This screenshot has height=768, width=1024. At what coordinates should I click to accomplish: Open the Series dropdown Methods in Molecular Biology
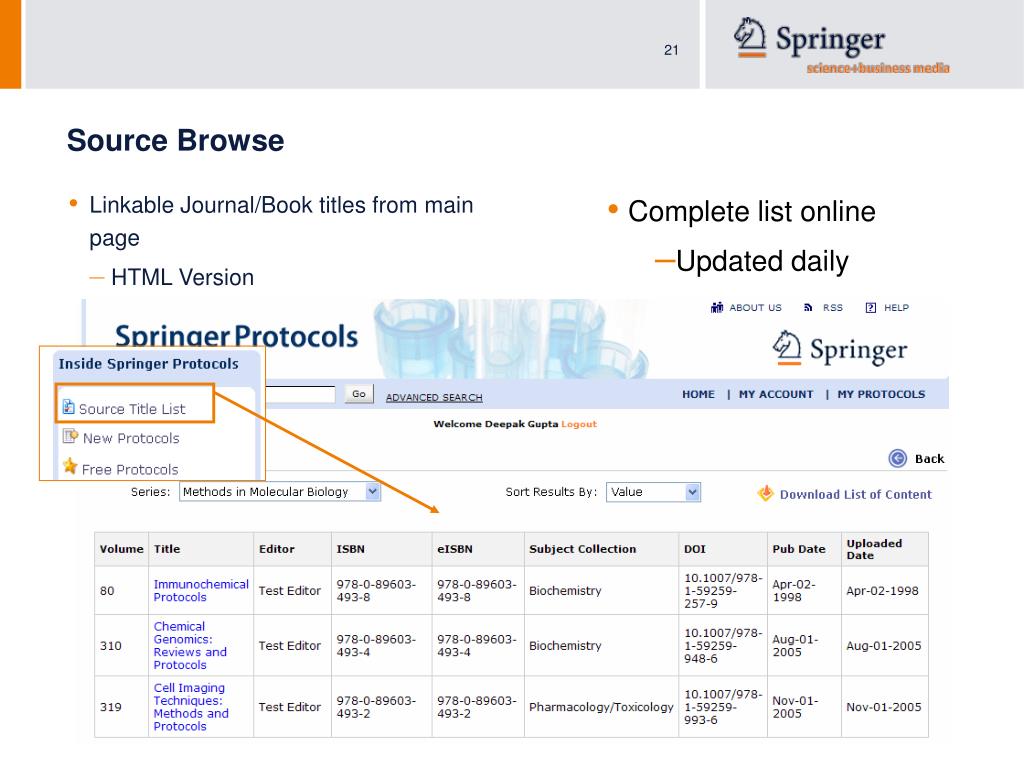coord(280,492)
